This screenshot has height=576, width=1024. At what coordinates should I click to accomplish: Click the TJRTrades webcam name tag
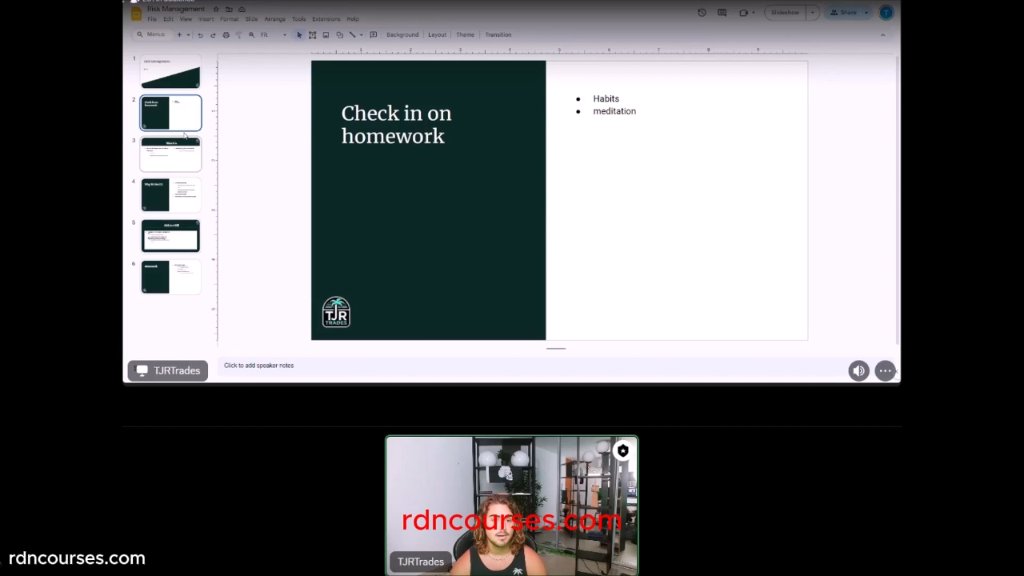pos(421,562)
